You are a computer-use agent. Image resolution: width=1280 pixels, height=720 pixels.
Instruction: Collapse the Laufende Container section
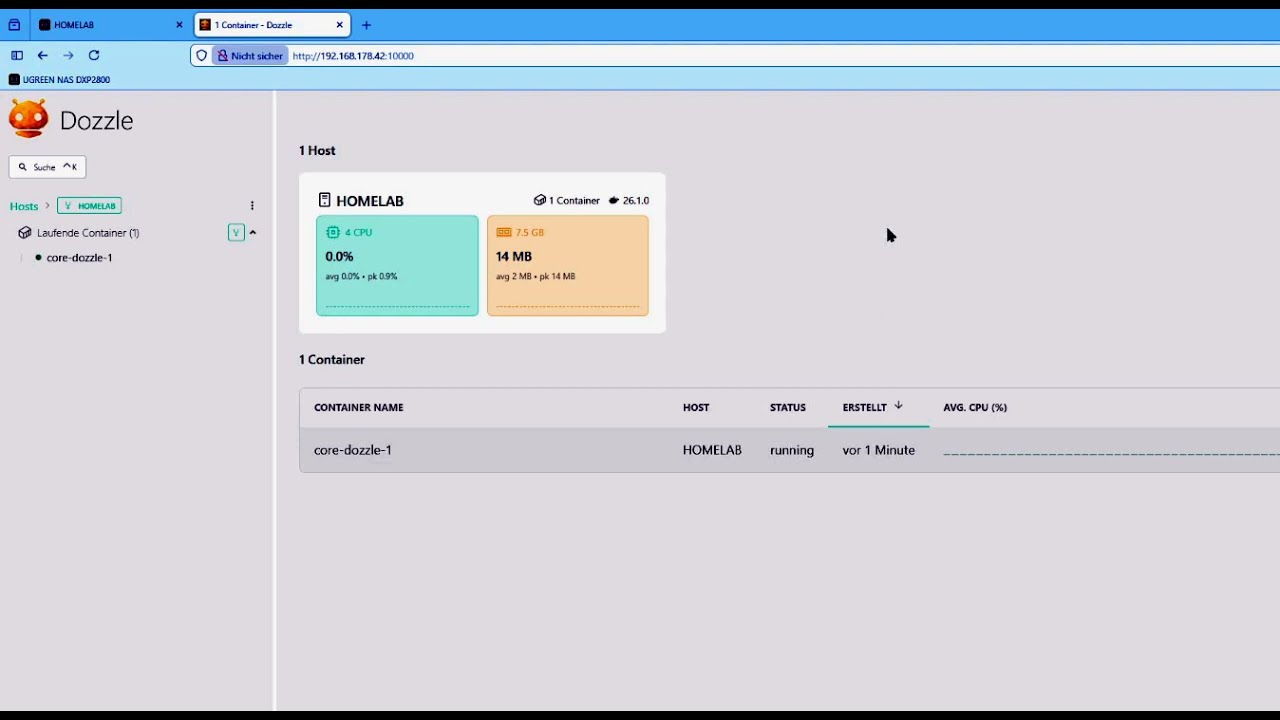tap(253, 233)
